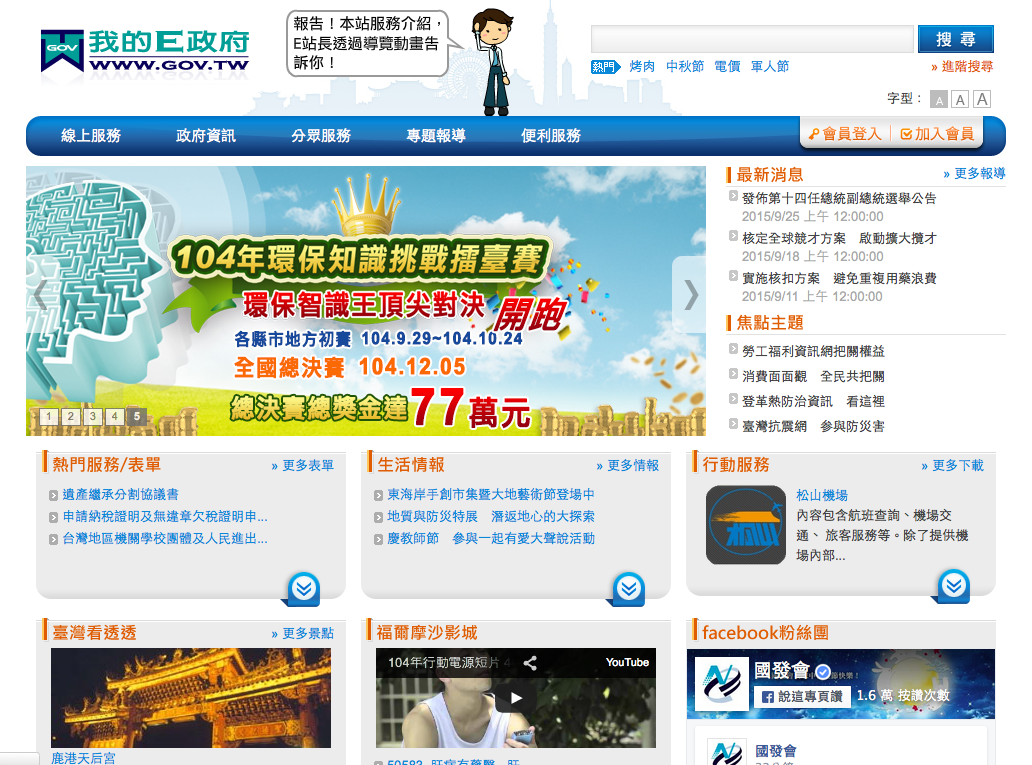This screenshot has height=765, width=1032.
Task: Open 更多報導 link in 最新消息
Action: 974,174
